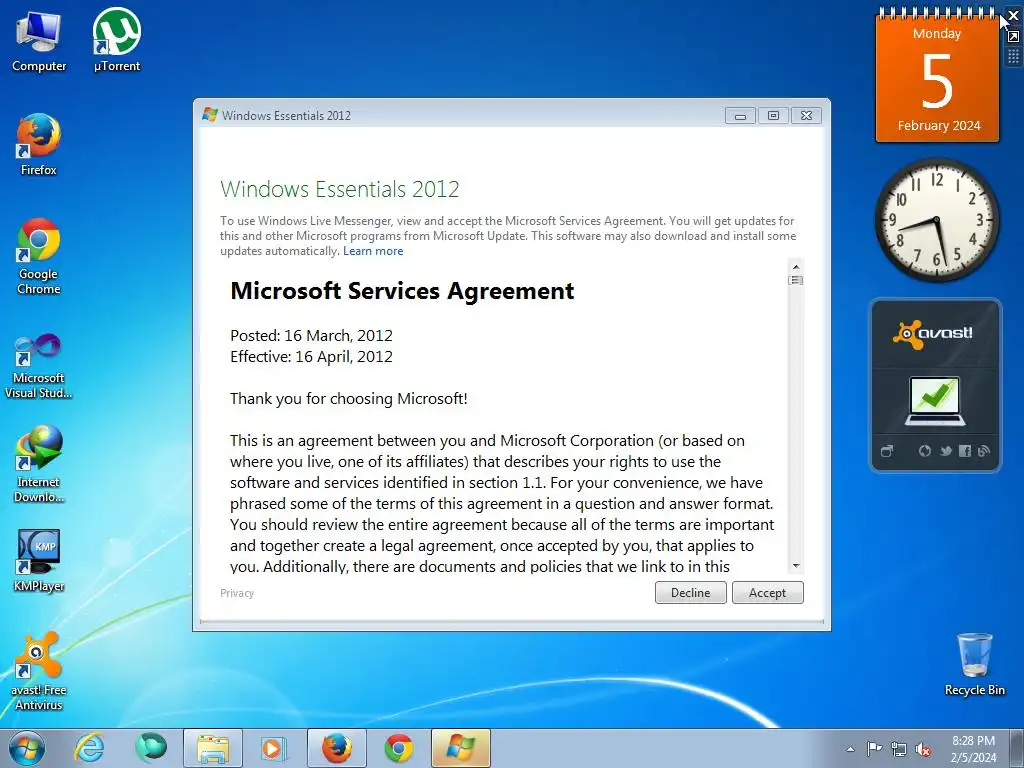The width and height of the screenshot is (1024, 768).
Task: Click the Microsoft Services Agreement heading
Action: 402,291
